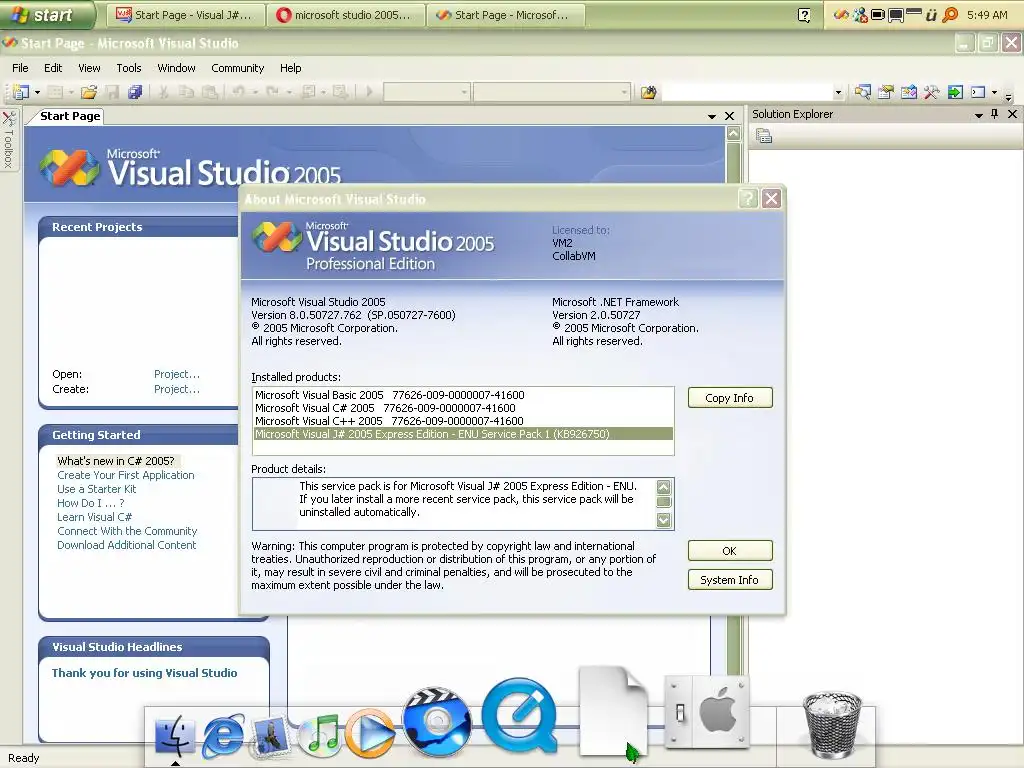Viewport: 1024px width, 768px height.
Task: Click the Properties icon in Solution Explorer
Action: tap(764, 136)
